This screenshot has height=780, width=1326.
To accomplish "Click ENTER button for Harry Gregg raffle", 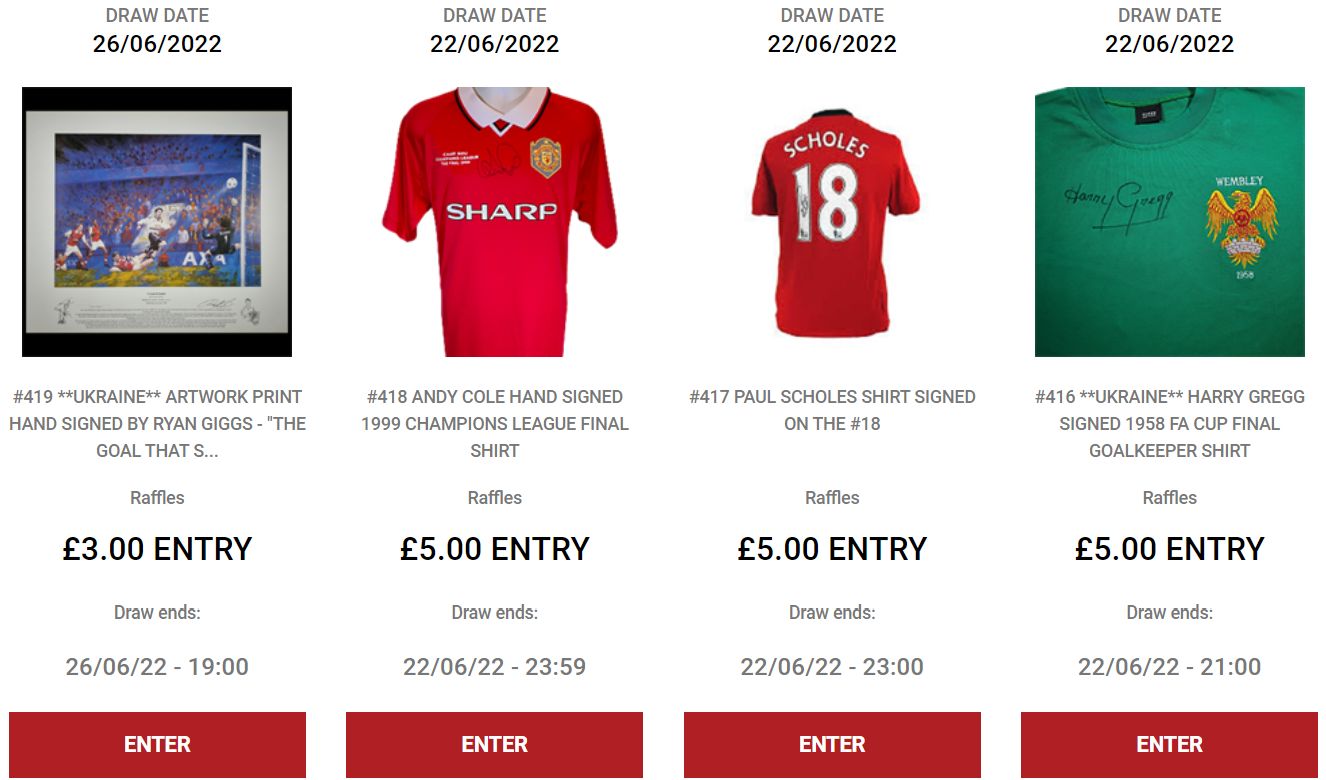I will [x=1170, y=745].
